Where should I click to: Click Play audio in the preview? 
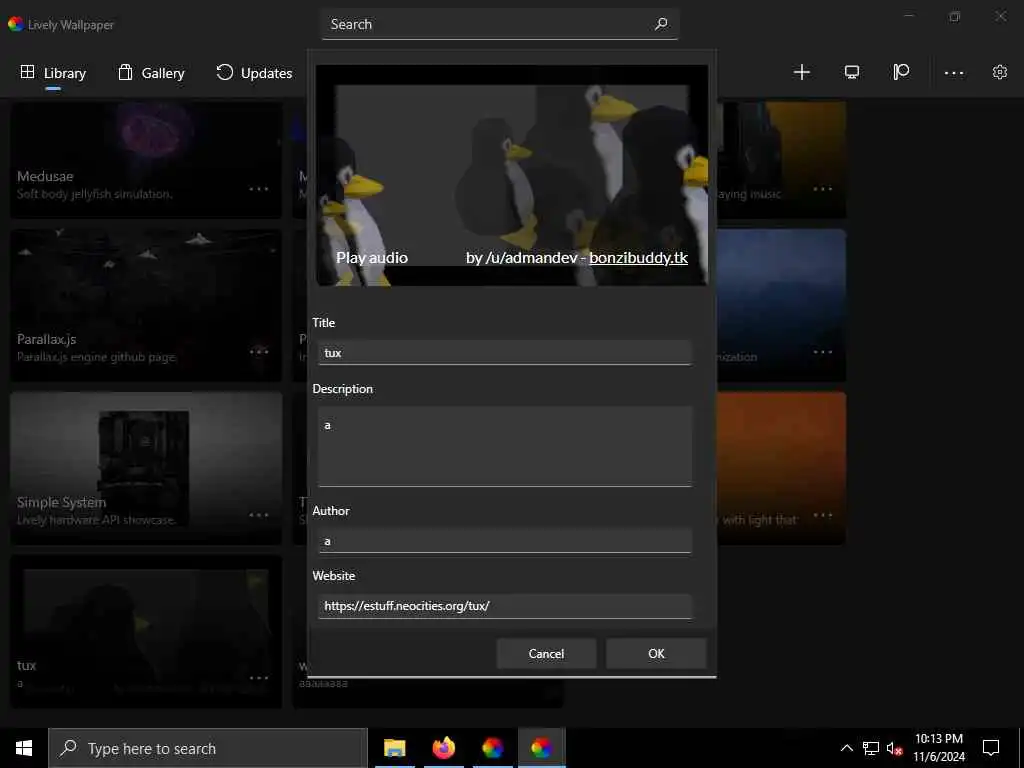372,258
